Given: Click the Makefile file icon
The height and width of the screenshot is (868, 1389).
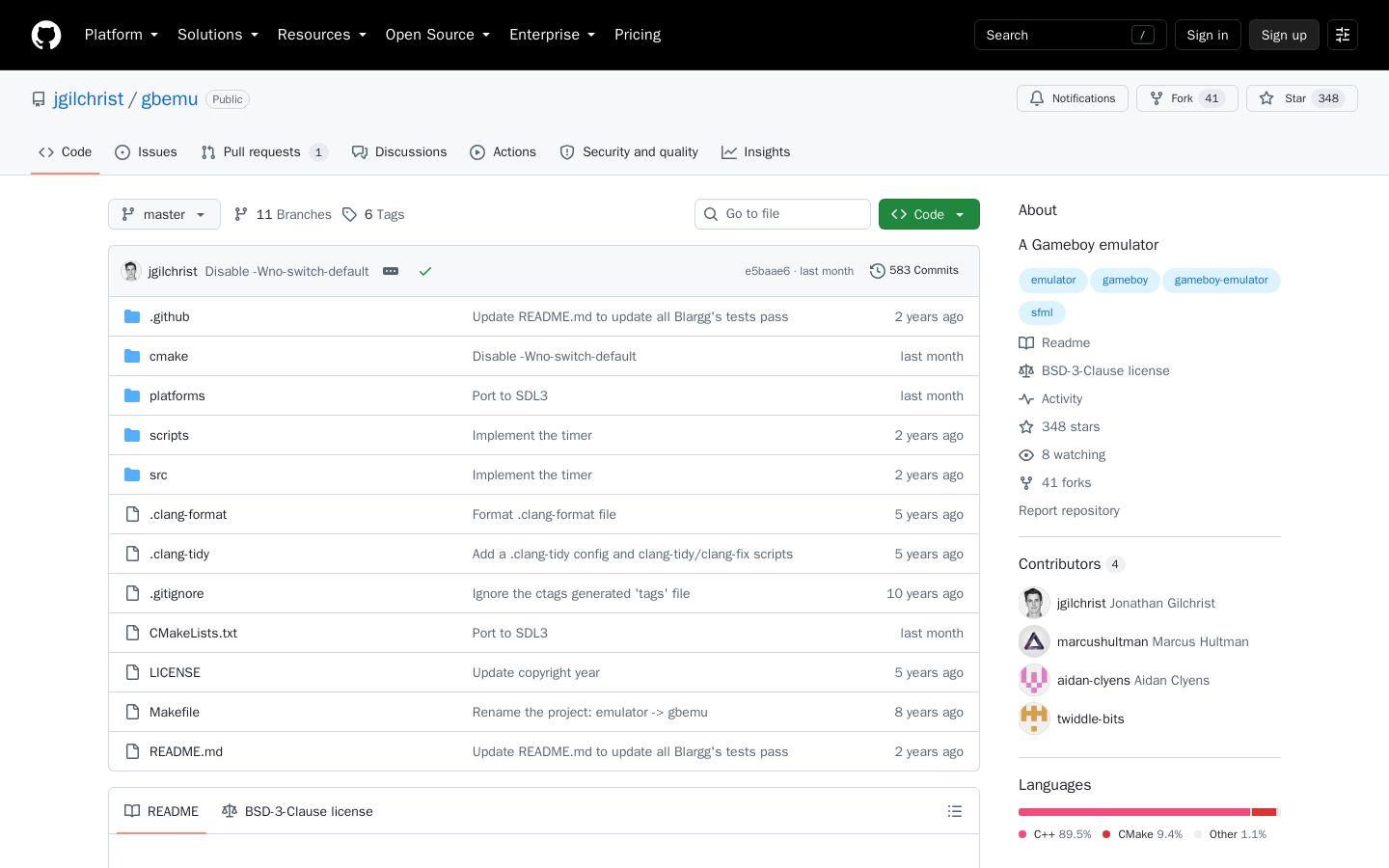Looking at the screenshot, I should tap(133, 712).
